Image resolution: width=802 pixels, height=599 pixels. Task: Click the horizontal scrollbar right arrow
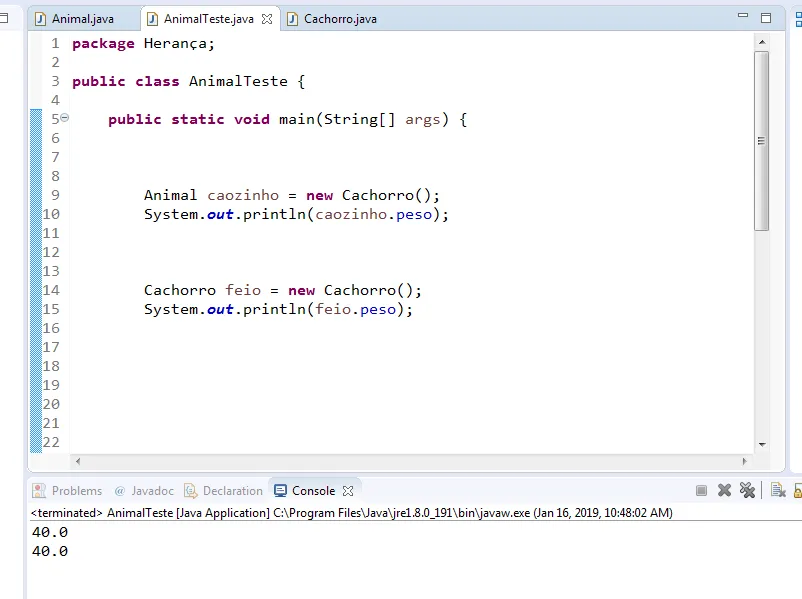point(744,461)
